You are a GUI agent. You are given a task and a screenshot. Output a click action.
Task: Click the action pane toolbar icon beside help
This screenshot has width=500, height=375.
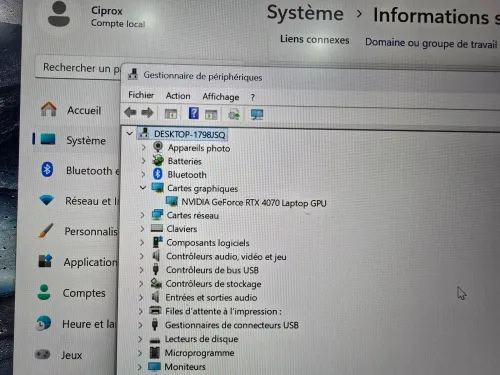point(211,114)
